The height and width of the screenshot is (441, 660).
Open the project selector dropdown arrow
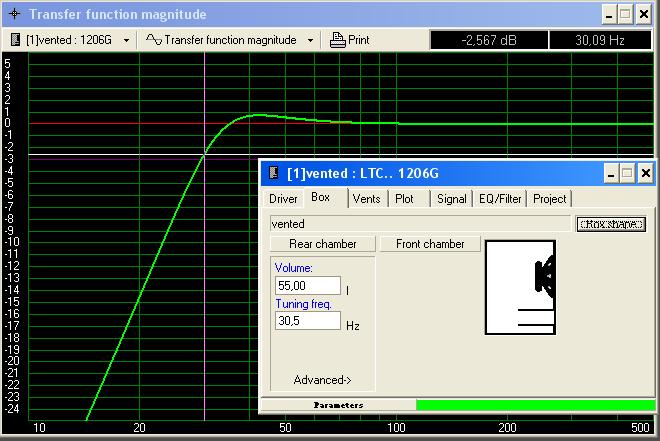pyautogui.click(x=126, y=40)
